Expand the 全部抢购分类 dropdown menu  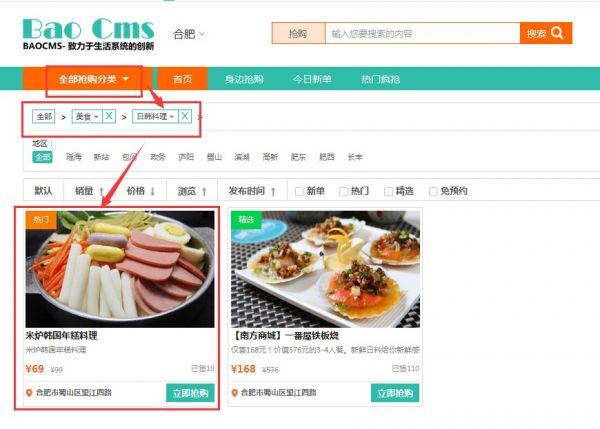(94, 79)
